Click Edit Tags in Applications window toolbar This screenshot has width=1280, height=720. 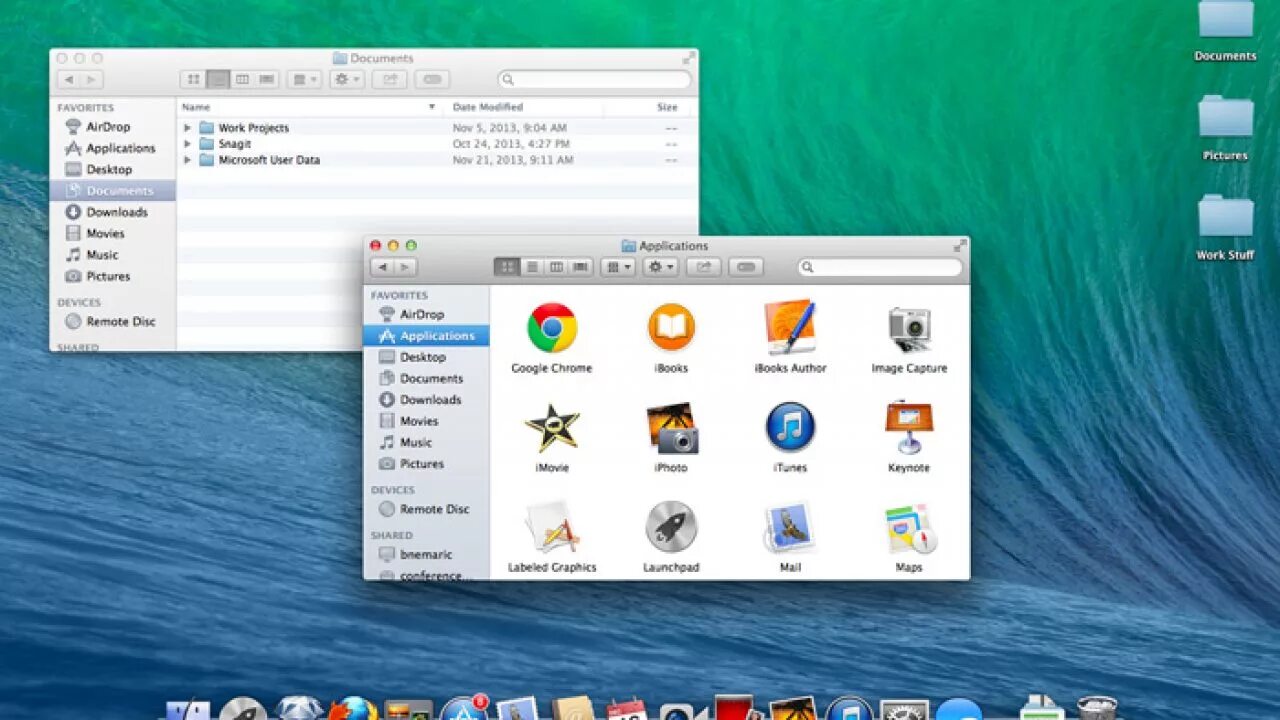[x=746, y=267]
